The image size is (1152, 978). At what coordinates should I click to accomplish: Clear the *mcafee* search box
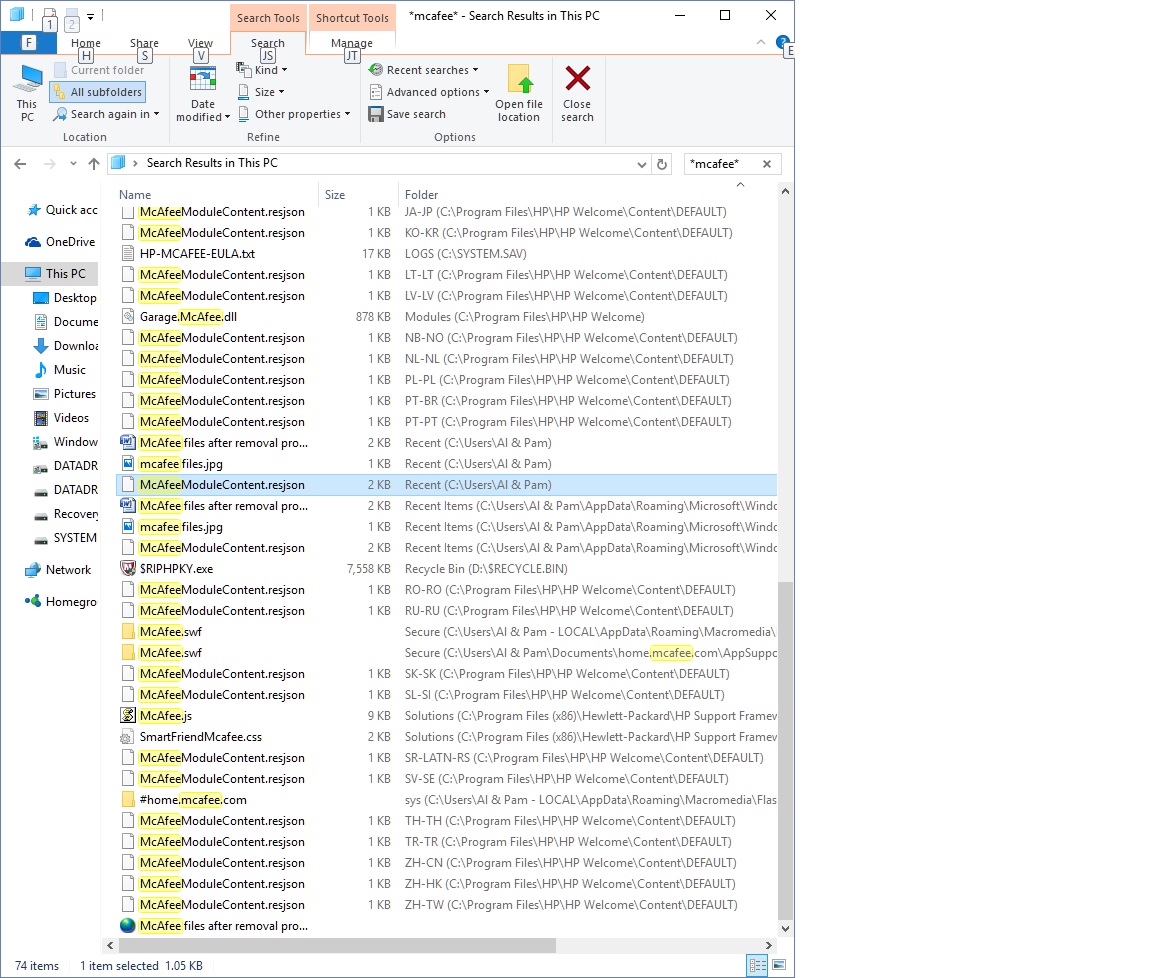click(x=767, y=164)
